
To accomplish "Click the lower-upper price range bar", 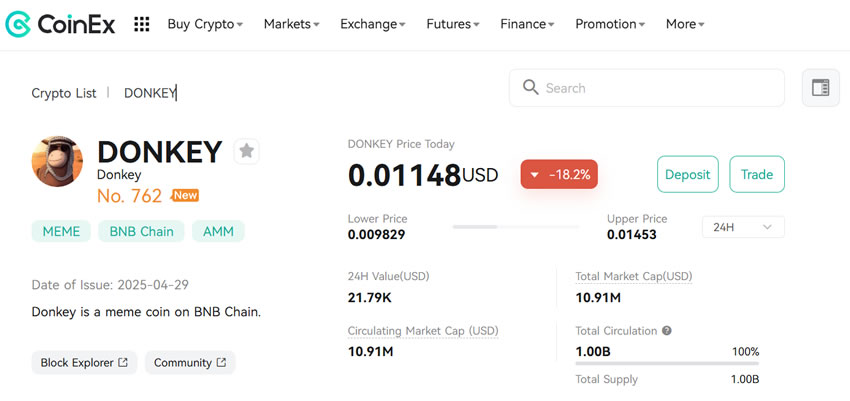I will [515, 227].
